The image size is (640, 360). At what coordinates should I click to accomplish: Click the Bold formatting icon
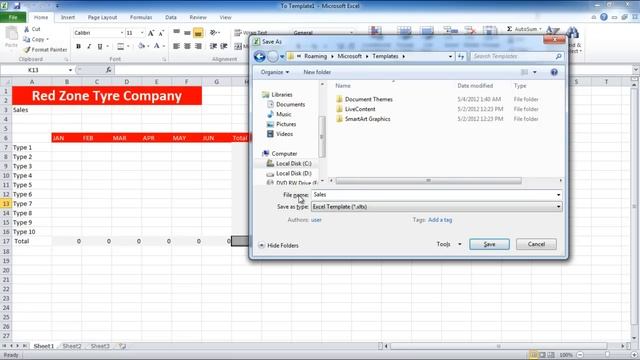click(78, 47)
